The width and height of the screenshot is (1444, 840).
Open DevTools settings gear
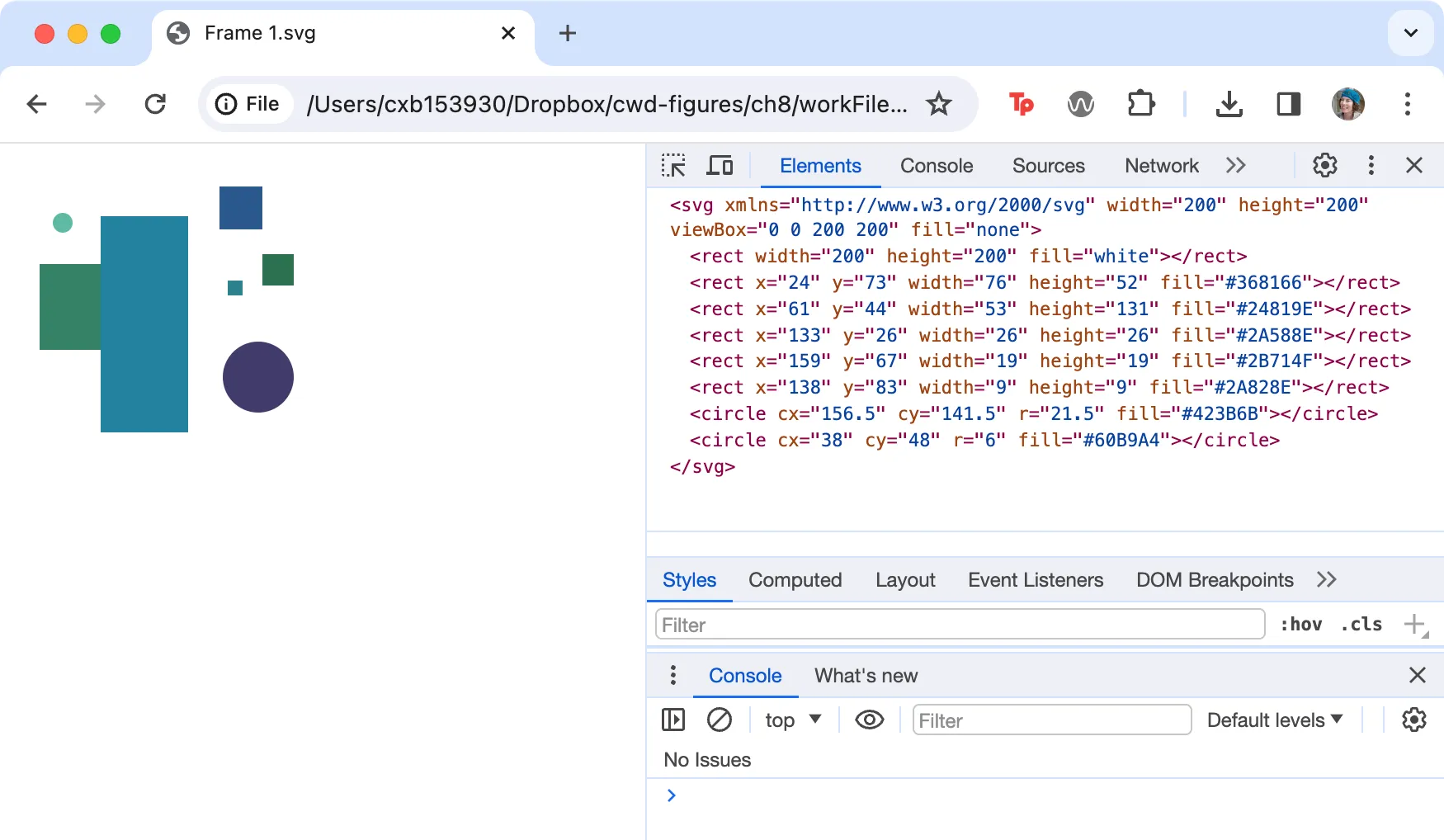[1324, 165]
